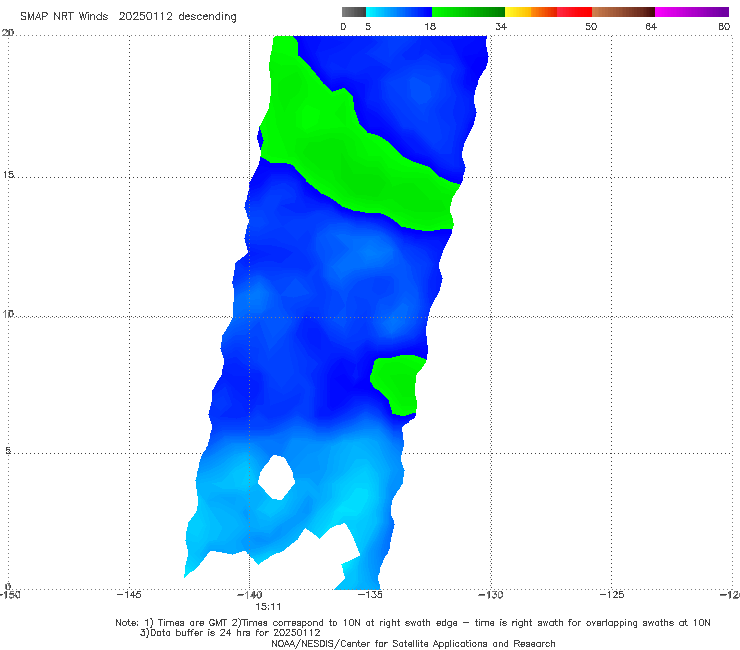Click the note line starting 'Note: 1) Times are GMT'
740x650 pixels.
(413, 623)
